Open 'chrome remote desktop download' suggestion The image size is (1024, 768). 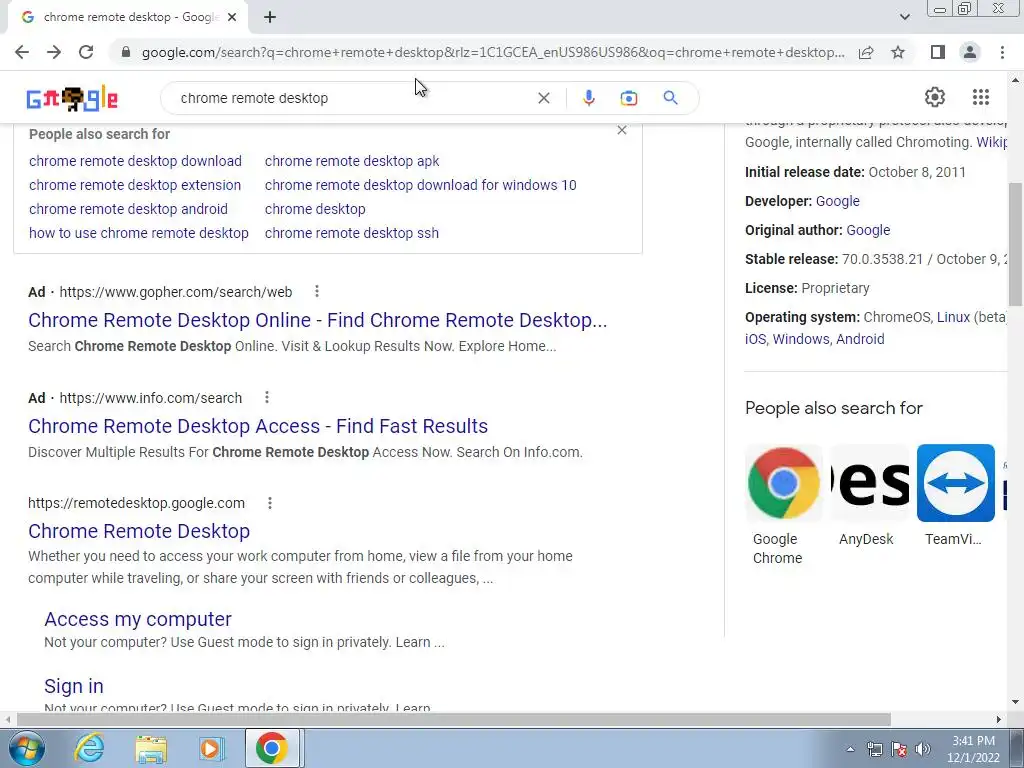[x=135, y=161]
